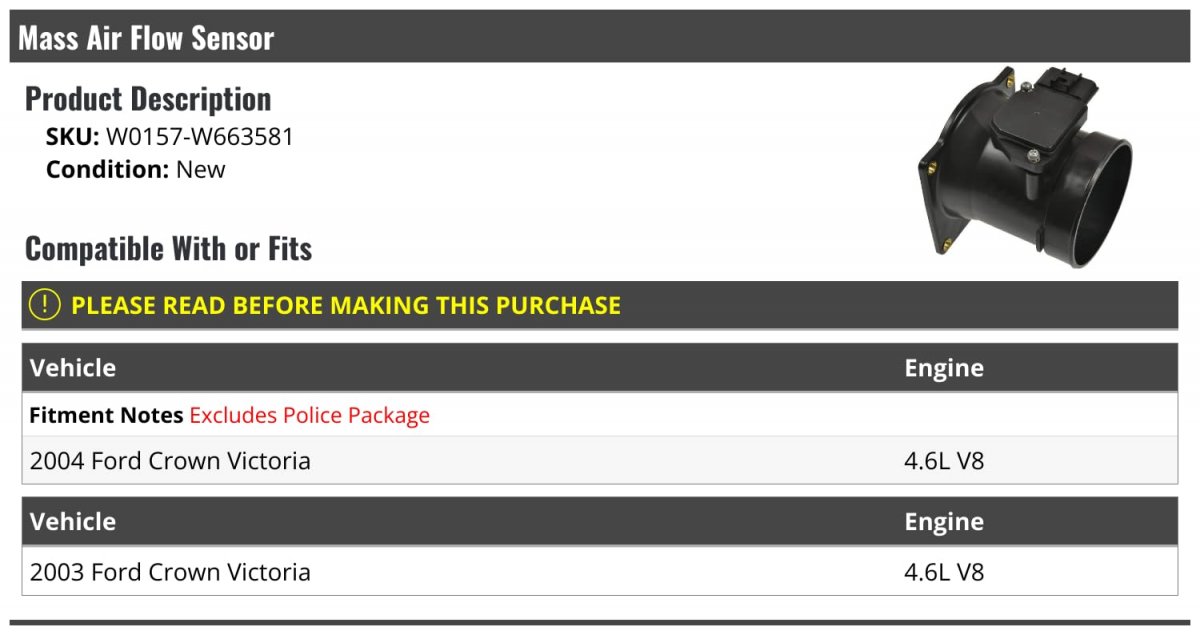This screenshot has height=635, width=1200.
Task: Click the "Mass Air Flow Sensor" title
Action: 146,38
